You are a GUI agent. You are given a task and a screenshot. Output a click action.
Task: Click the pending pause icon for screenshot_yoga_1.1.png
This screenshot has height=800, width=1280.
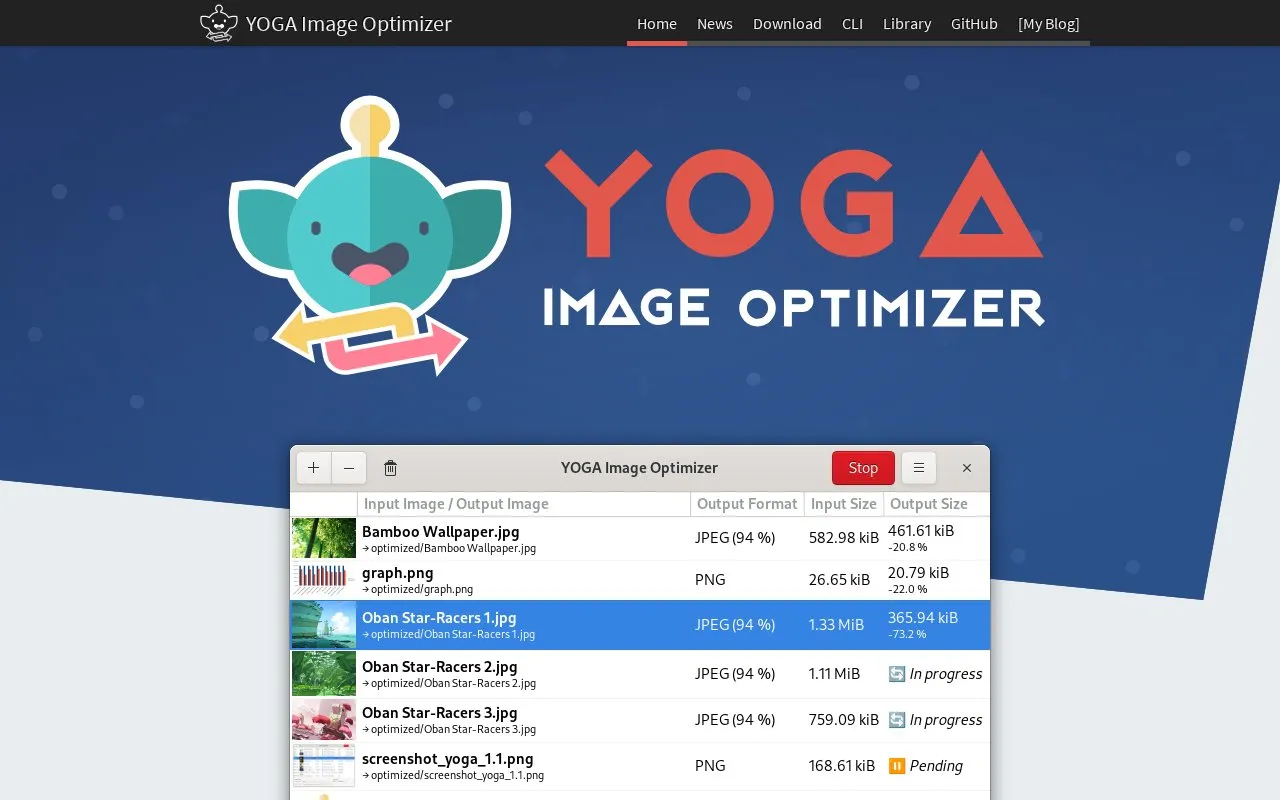click(x=897, y=766)
